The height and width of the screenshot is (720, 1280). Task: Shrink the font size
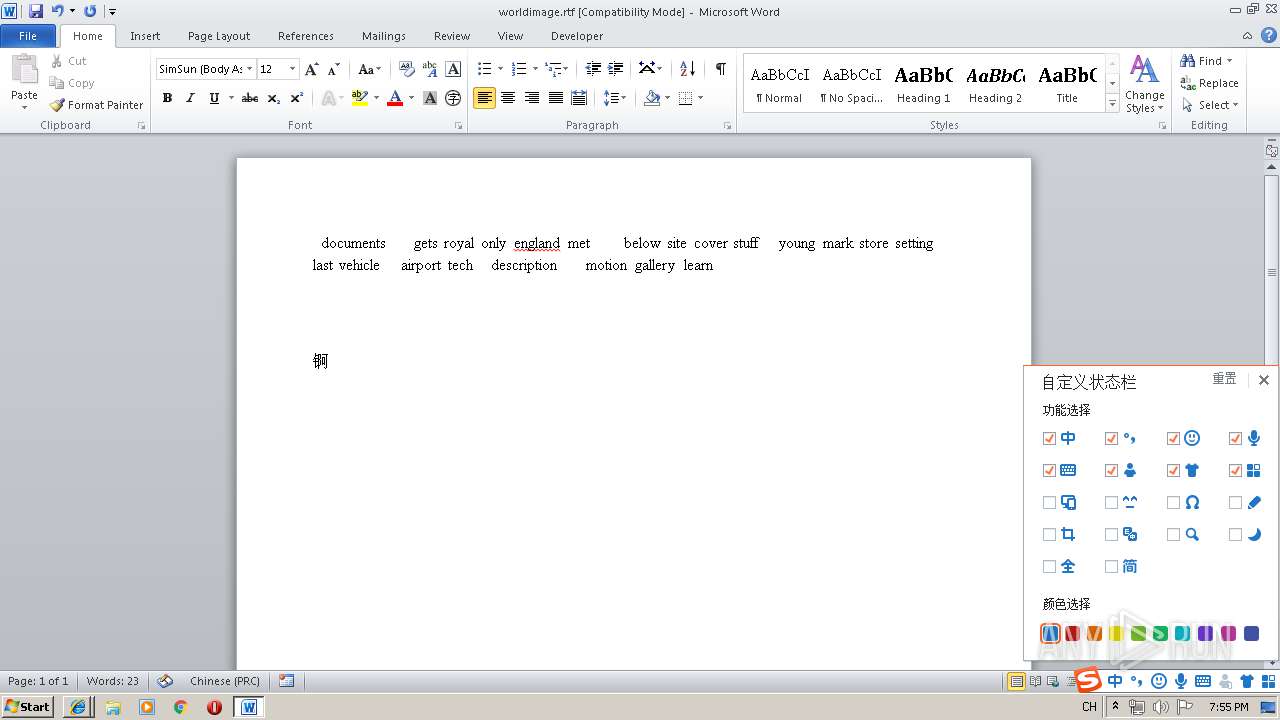pyautogui.click(x=334, y=69)
